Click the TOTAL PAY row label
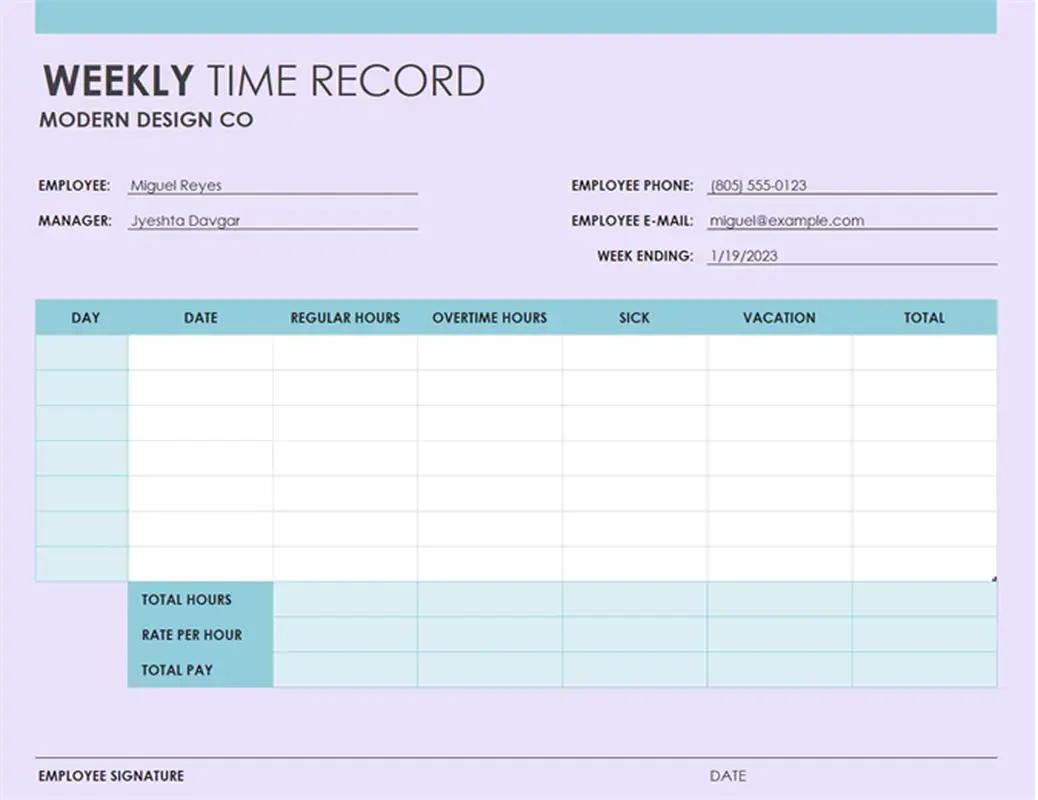This screenshot has height=800, width=1038. click(x=175, y=670)
